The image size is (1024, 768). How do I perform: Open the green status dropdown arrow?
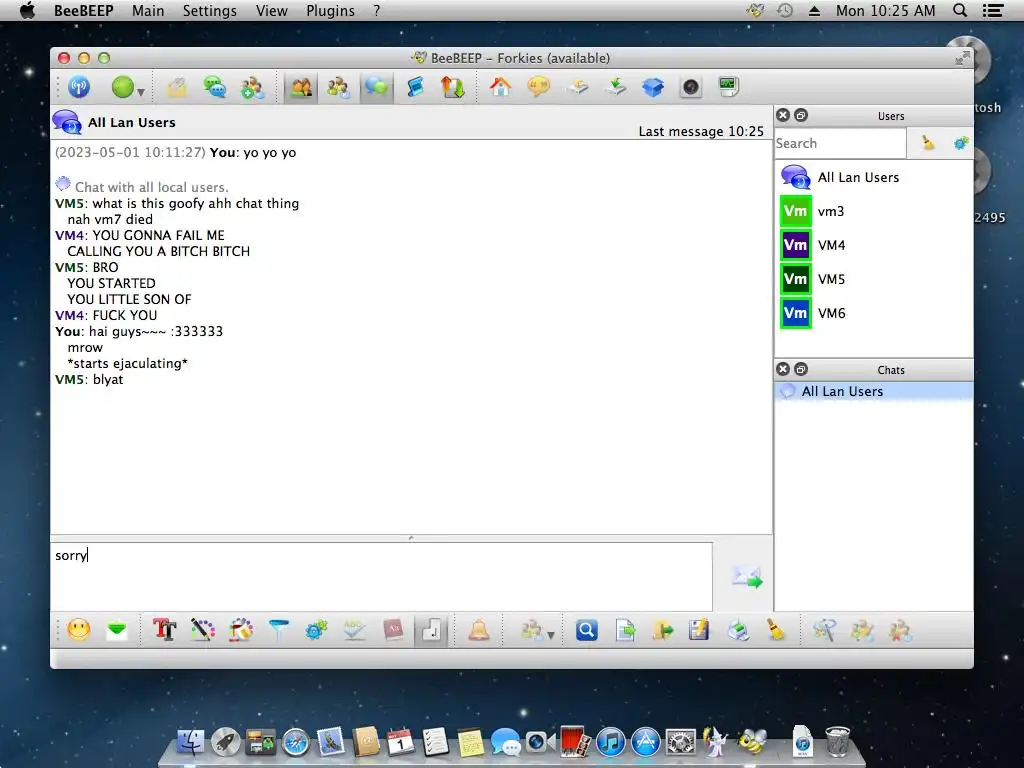140,92
